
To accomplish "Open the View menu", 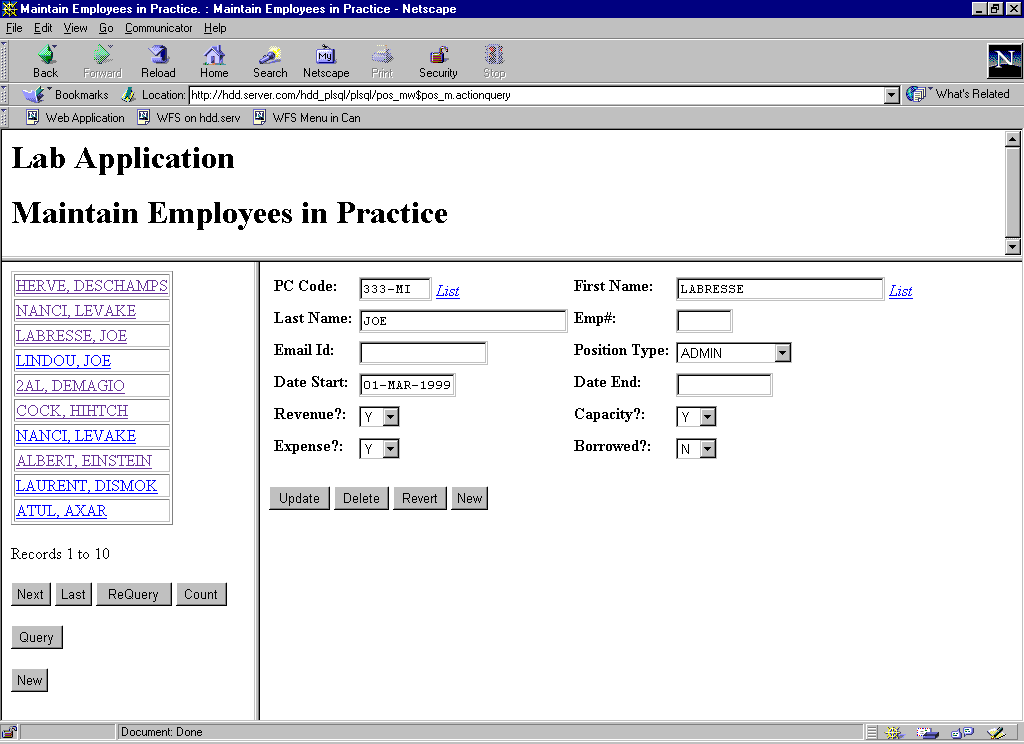I will pyautogui.click(x=76, y=28).
